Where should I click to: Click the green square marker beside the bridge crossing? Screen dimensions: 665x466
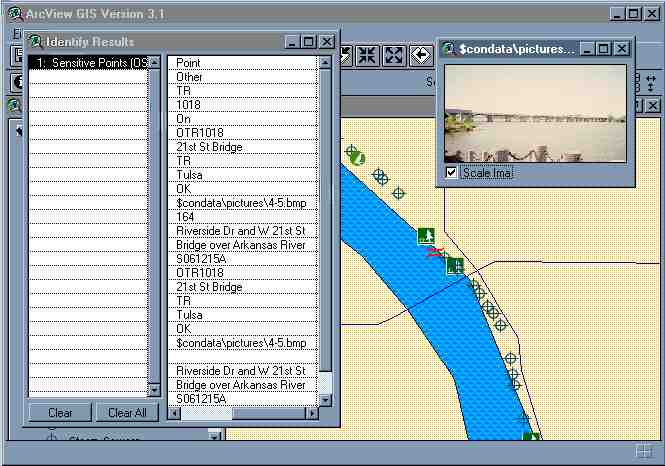coord(455,266)
